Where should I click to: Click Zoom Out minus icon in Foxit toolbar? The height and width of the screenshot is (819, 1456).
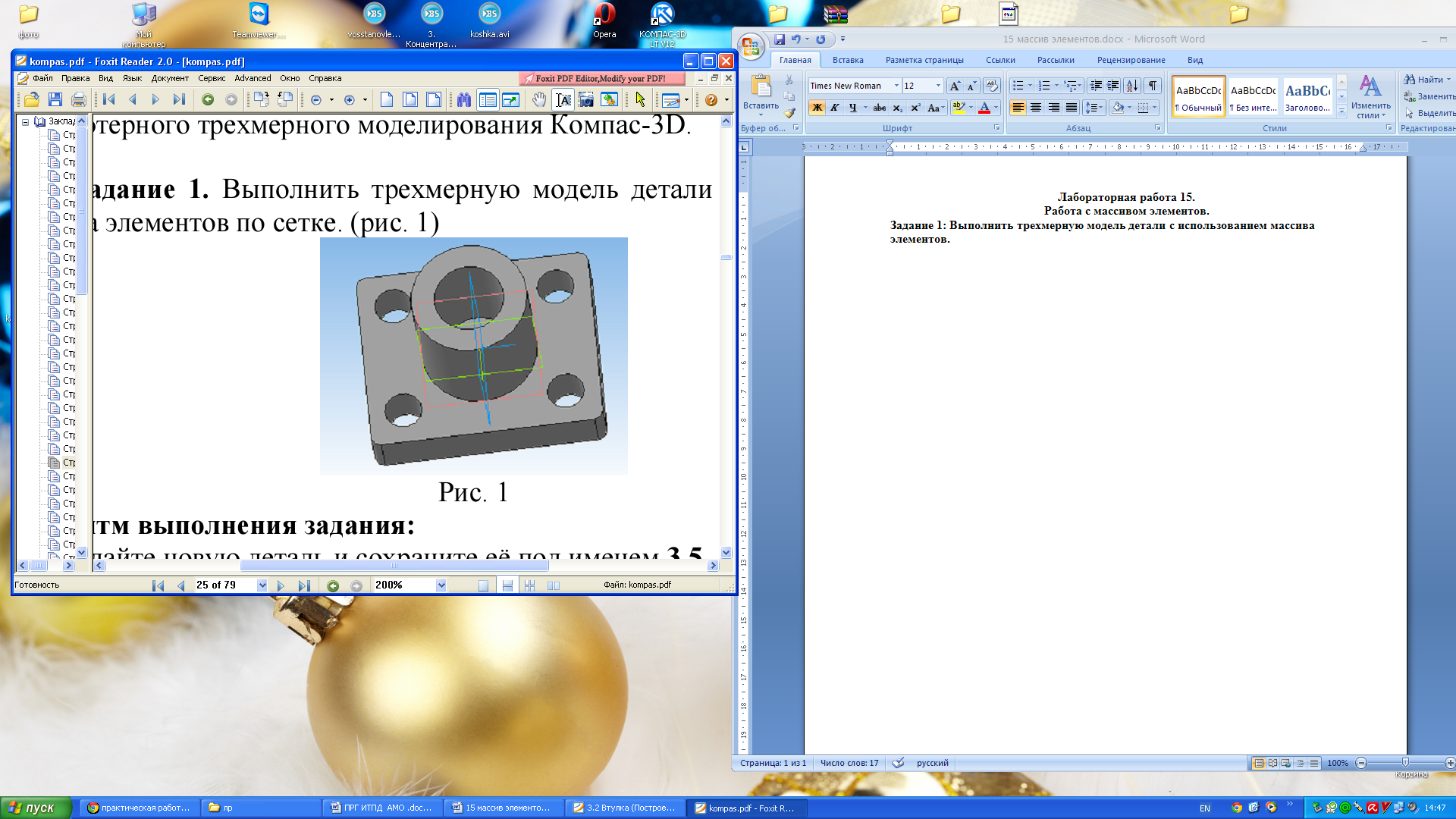point(316,99)
